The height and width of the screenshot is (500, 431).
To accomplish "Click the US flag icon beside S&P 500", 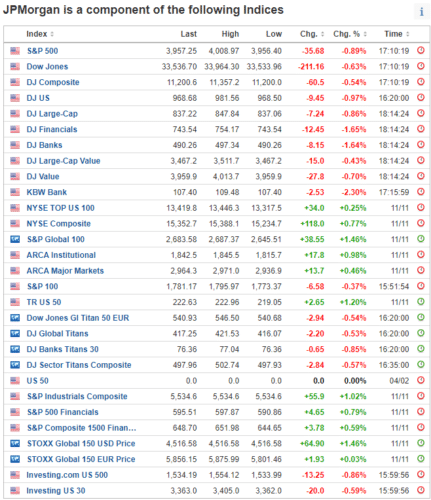I will [x=15, y=51].
